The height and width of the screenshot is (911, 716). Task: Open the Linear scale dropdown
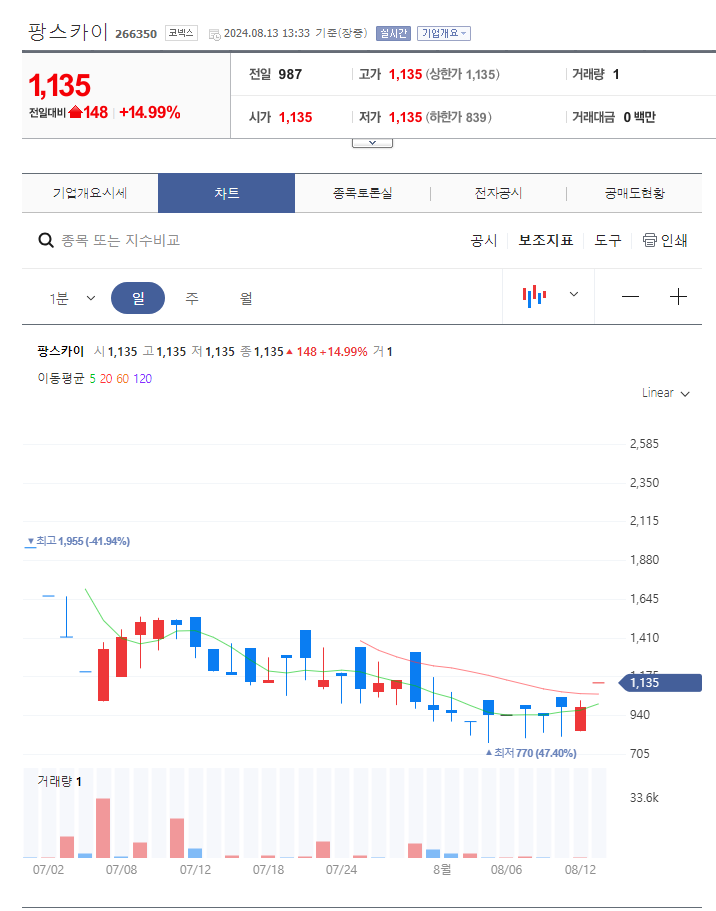tap(663, 393)
